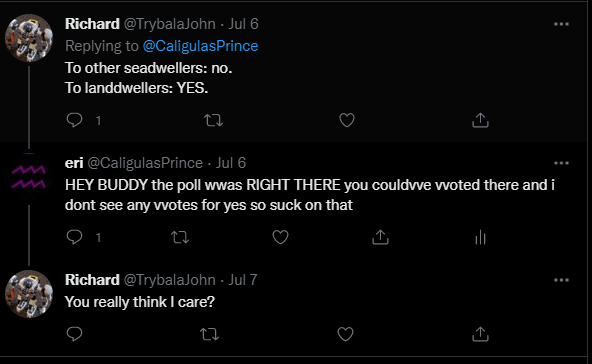Image resolution: width=592 pixels, height=364 pixels.
Task: Like eri's HEY BUDDY tweet
Action: coord(280,237)
